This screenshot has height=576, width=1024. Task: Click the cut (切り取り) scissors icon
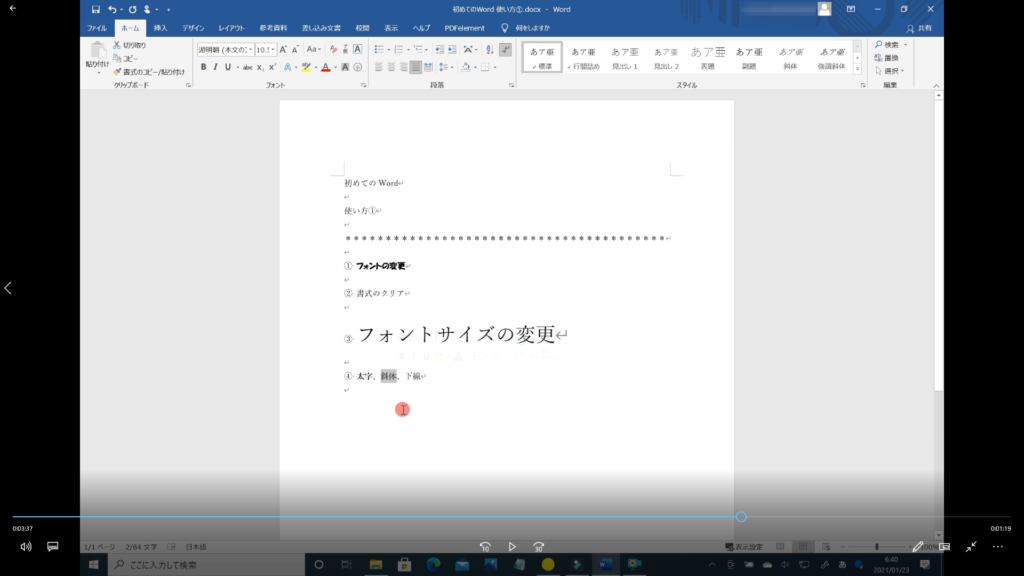coord(117,45)
